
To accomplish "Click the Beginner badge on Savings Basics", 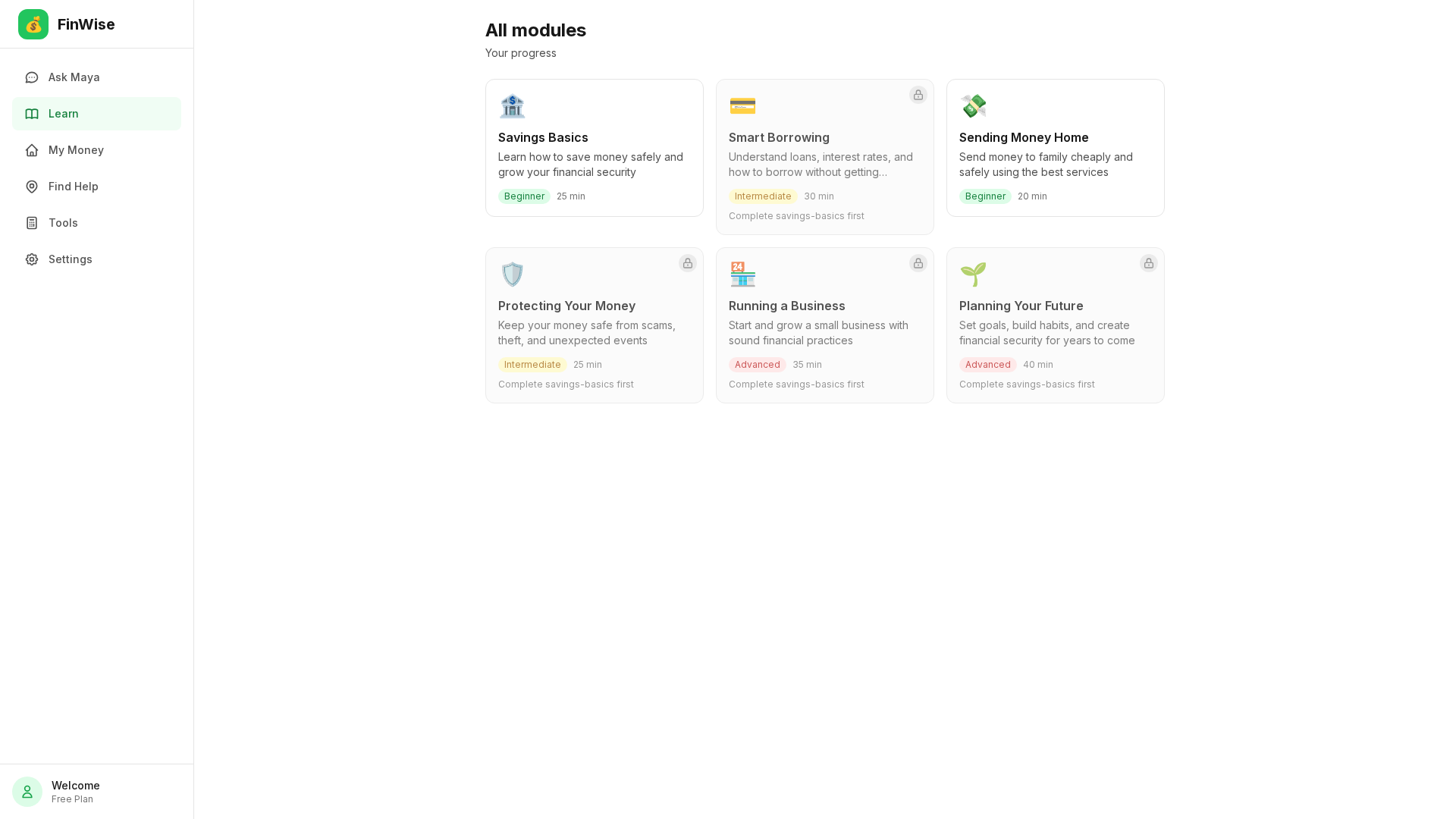I will [x=524, y=196].
